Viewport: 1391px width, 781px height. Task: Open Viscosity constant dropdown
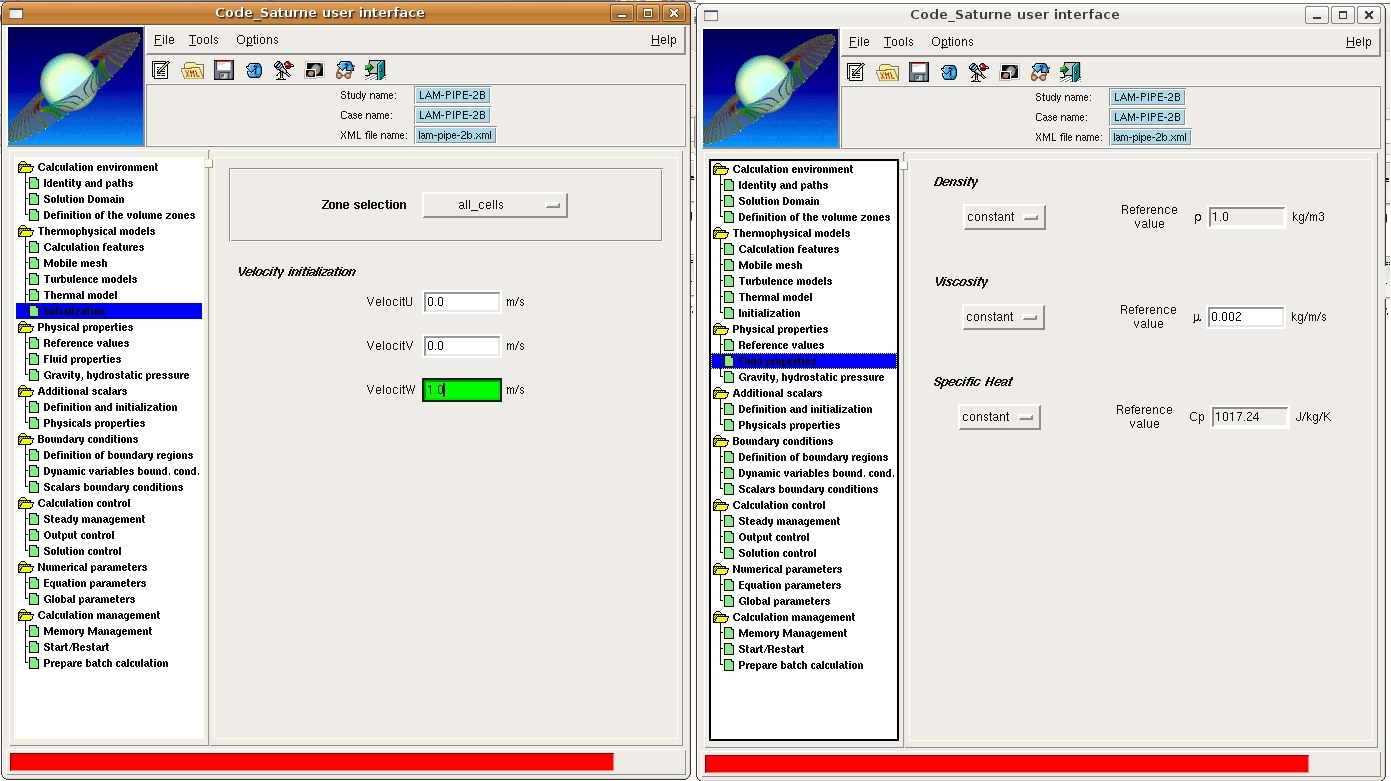click(1003, 317)
